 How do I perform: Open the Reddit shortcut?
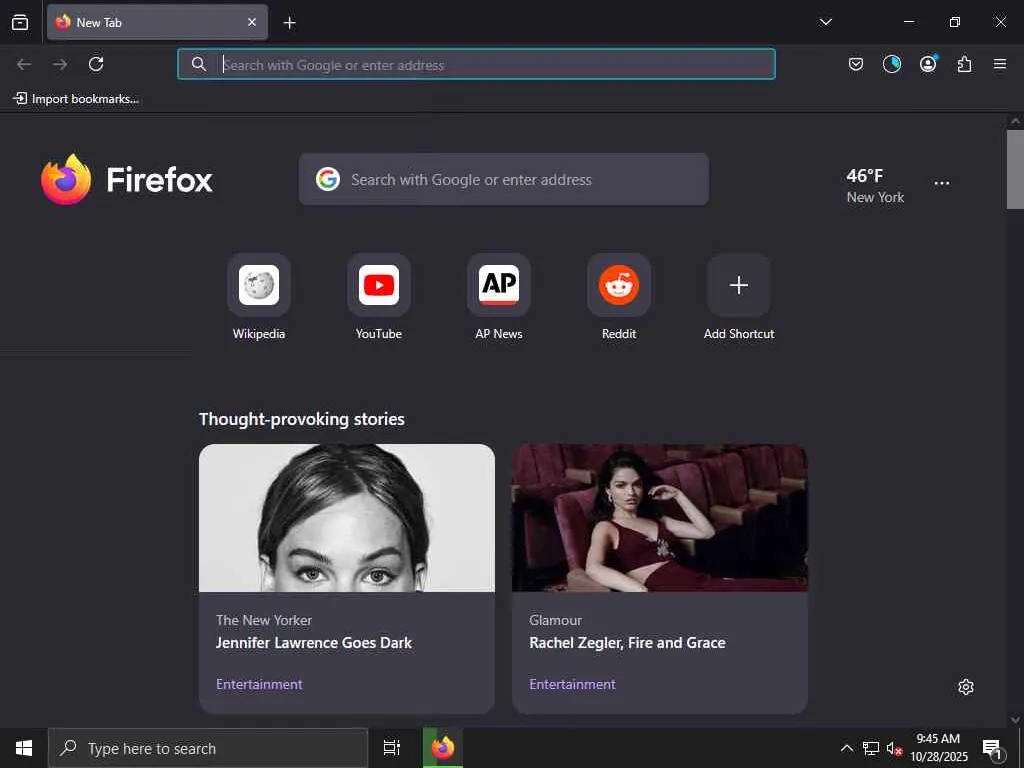pos(619,297)
